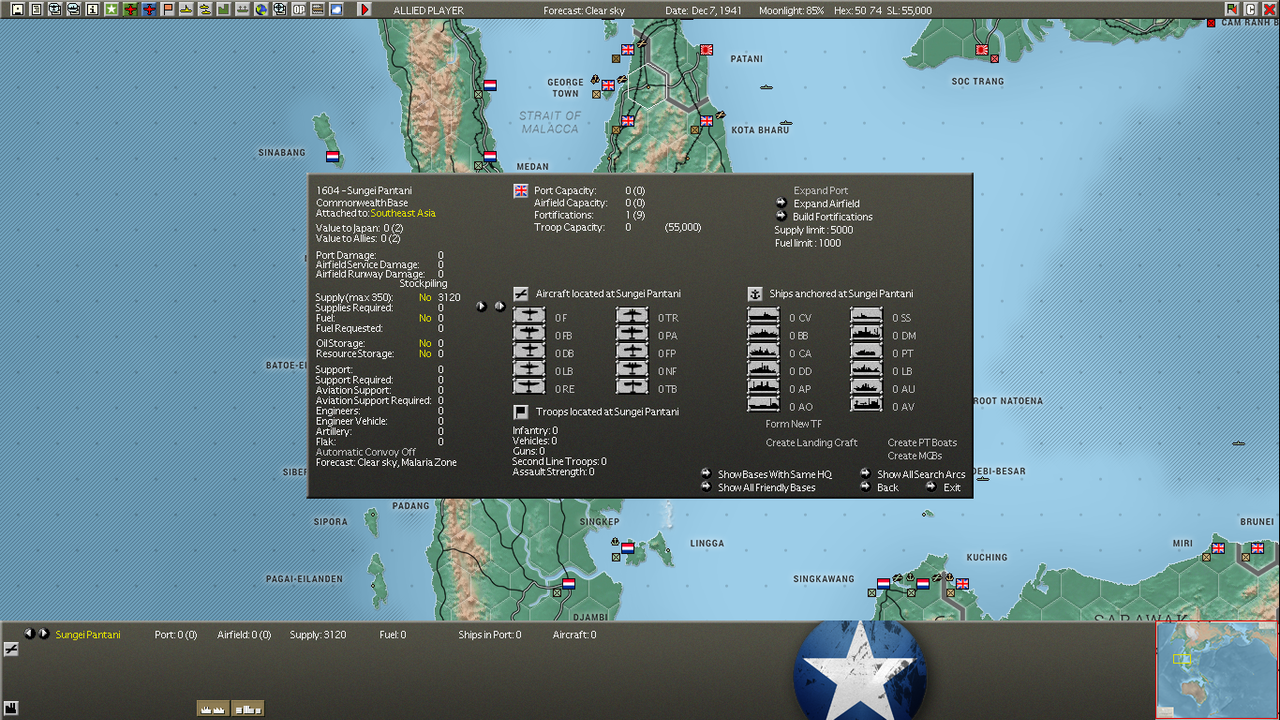Viewport: 1280px width, 720px height.
Task: Click the green factory-shaped toolbar icon
Action: (x=223, y=9)
